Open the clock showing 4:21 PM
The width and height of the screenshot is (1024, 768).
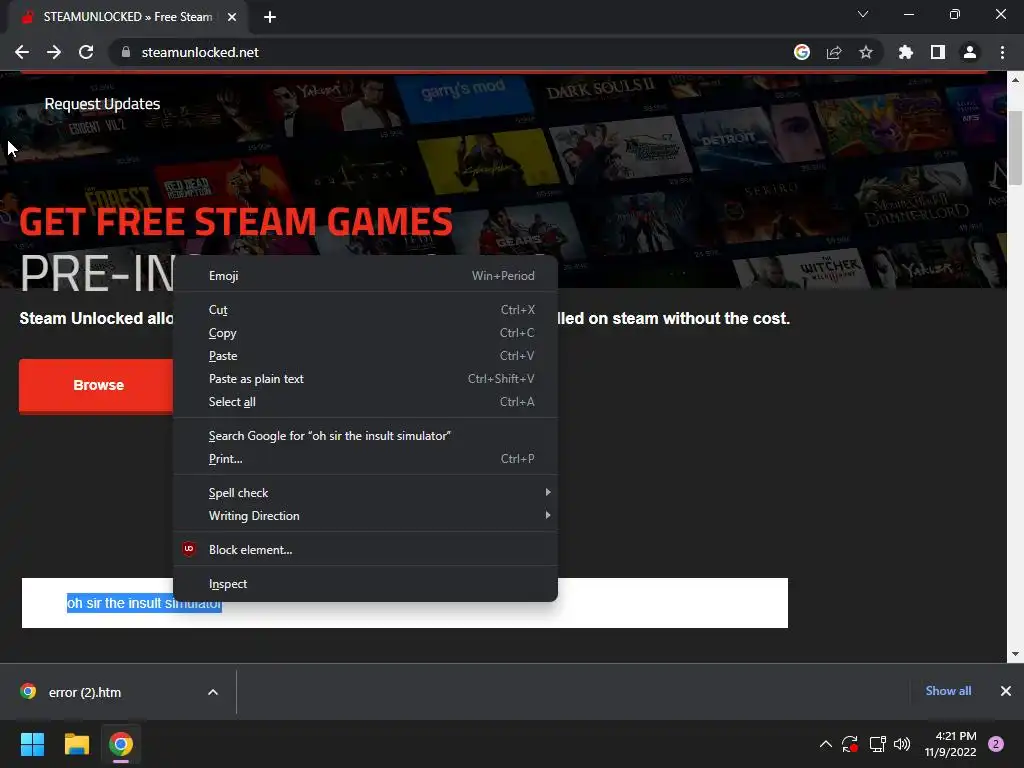tap(950, 744)
